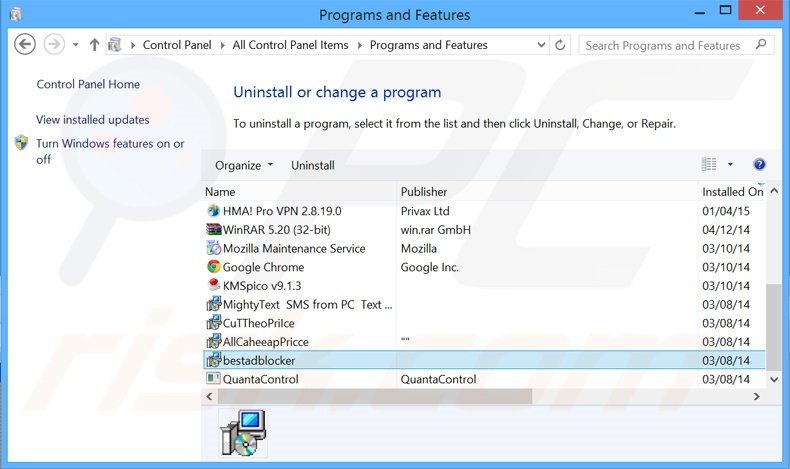
Task: Expand chevron after All Control Panel Items
Action: coord(360,45)
